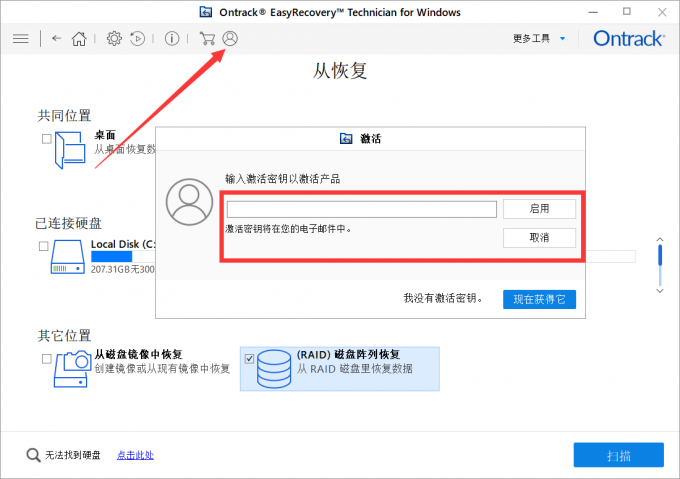Click the resume recovery icon

pyautogui.click(x=137, y=39)
